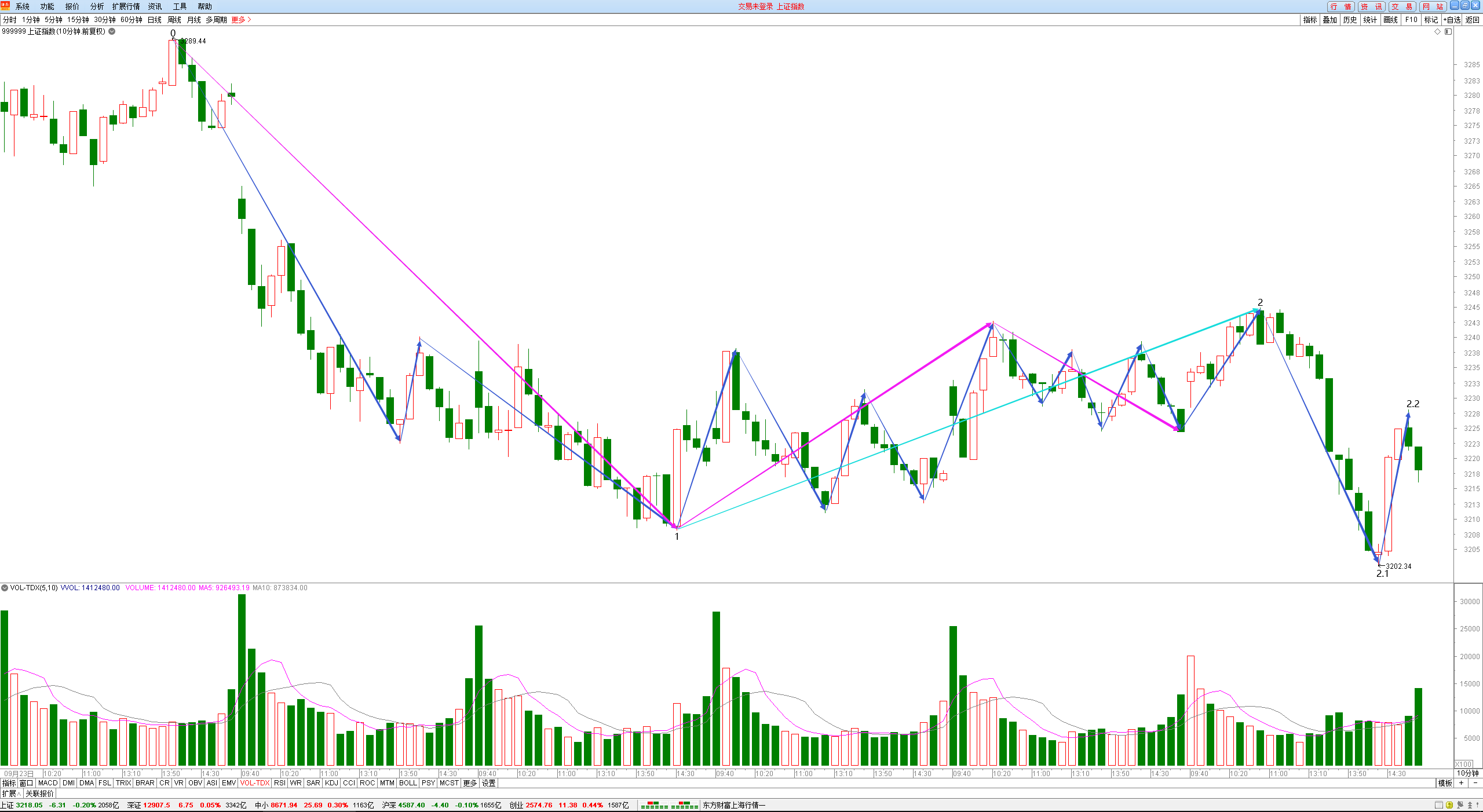Image resolution: width=1483 pixels, height=812 pixels.
Task: Click the 网站 button at top right
Action: (1433, 6)
